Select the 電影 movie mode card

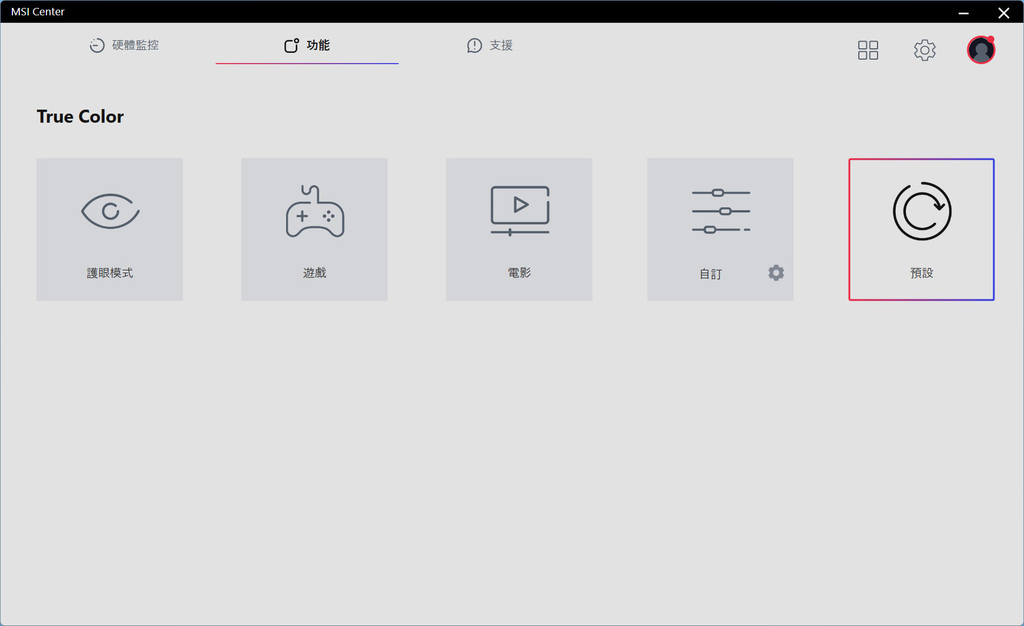click(x=519, y=229)
